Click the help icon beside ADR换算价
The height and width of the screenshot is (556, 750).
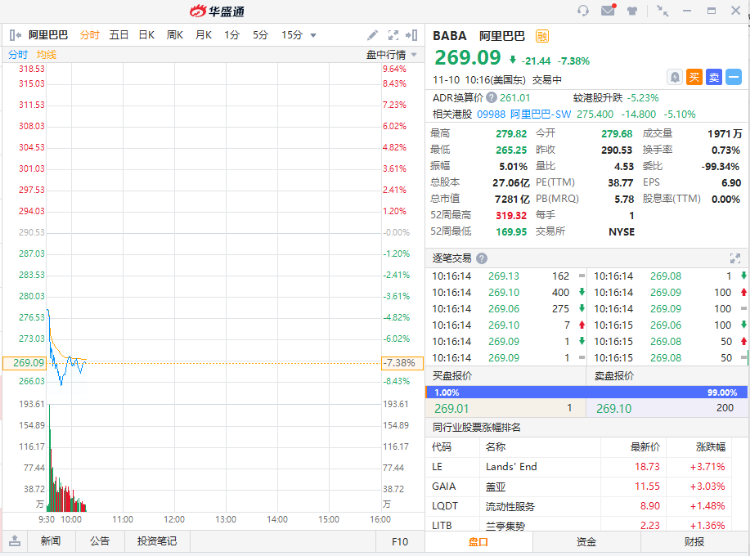(490, 98)
